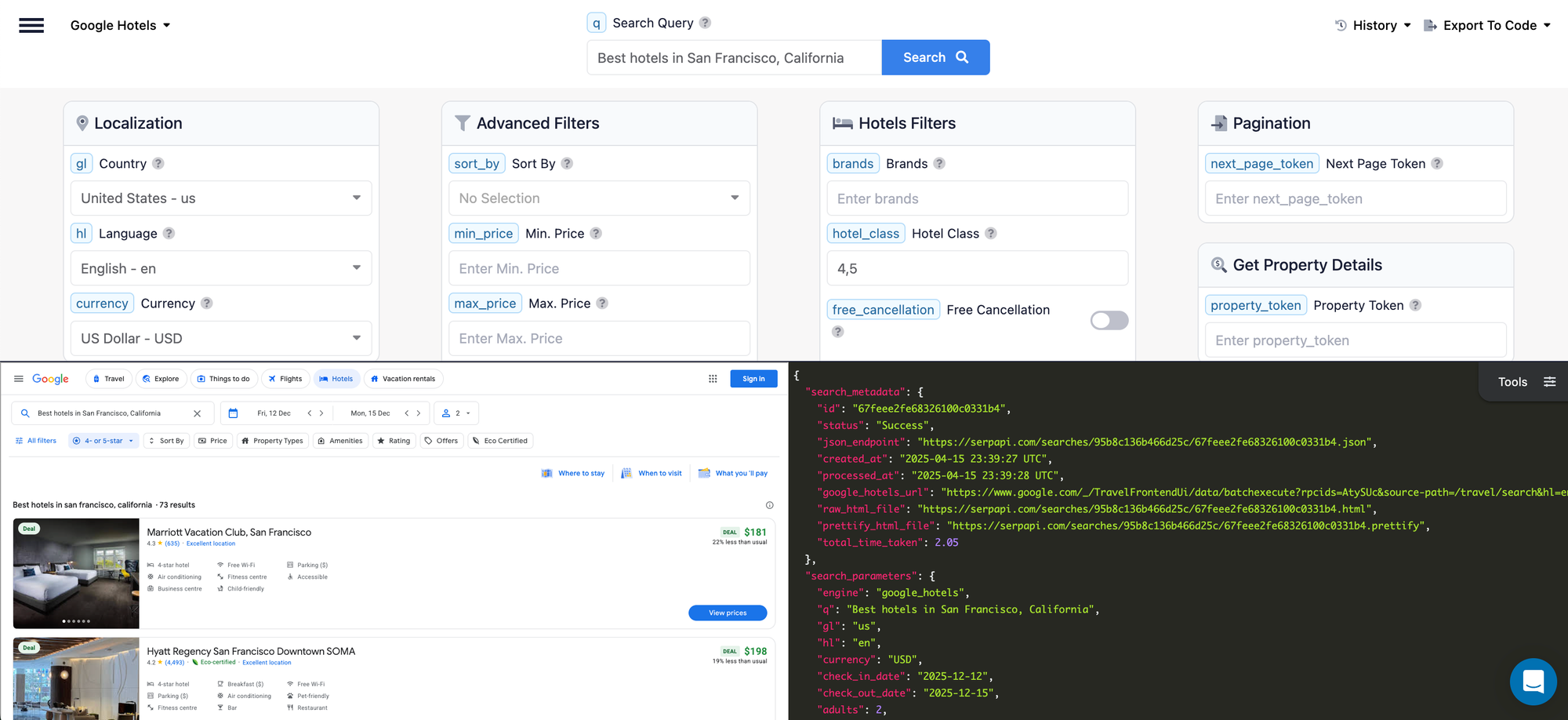The width and height of the screenshot is (1568, 720).
Task: Click the Min. Price help icon
Action: coord(596,233)
